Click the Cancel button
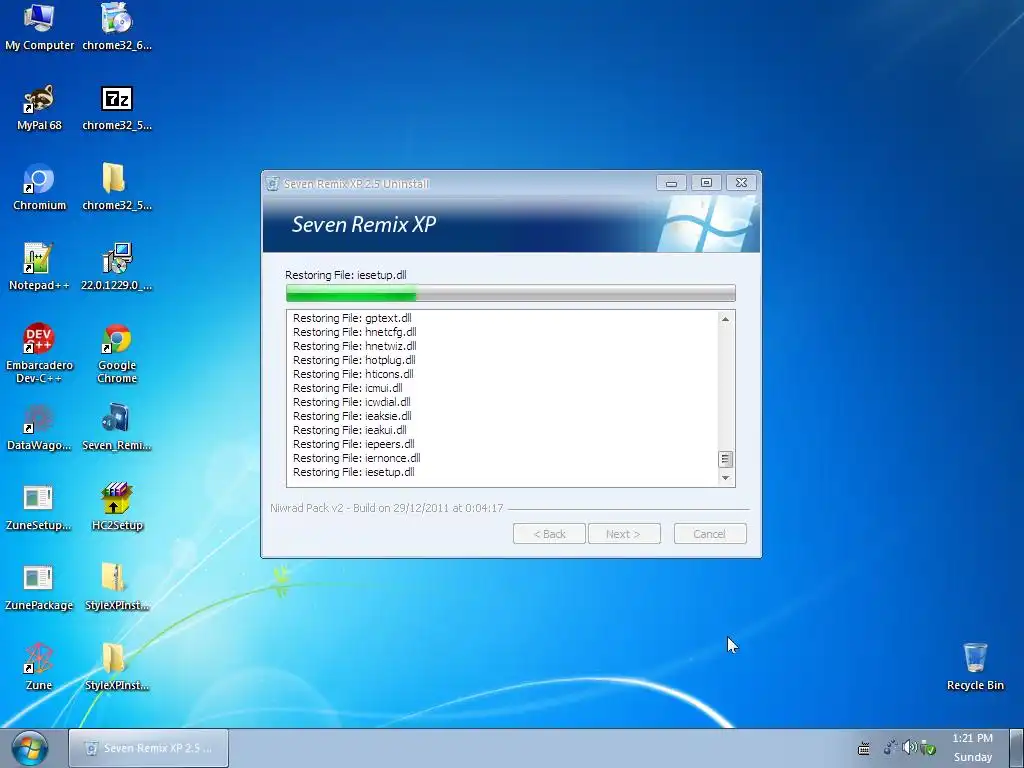 (x=710, y=534)
